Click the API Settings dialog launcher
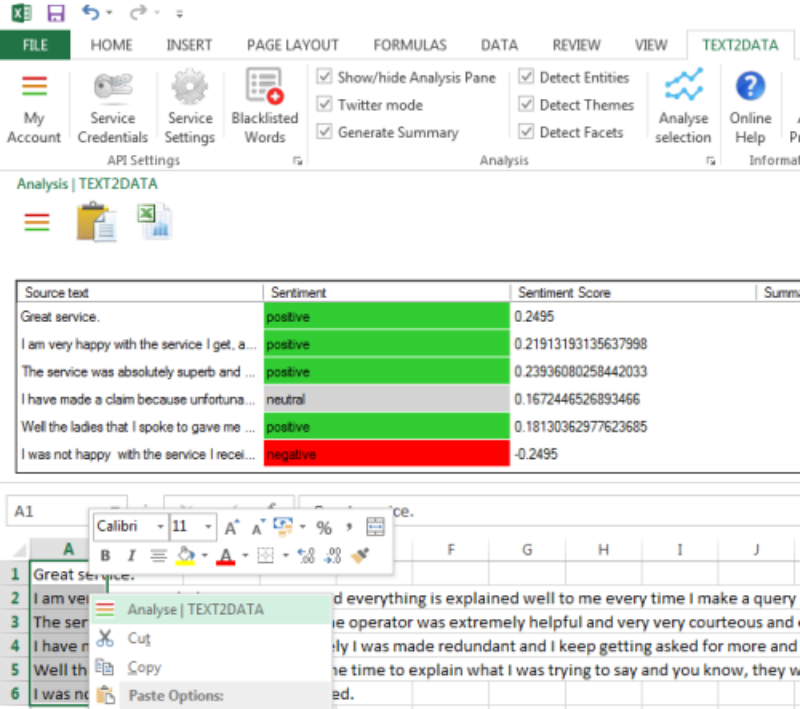 (298, 160)
